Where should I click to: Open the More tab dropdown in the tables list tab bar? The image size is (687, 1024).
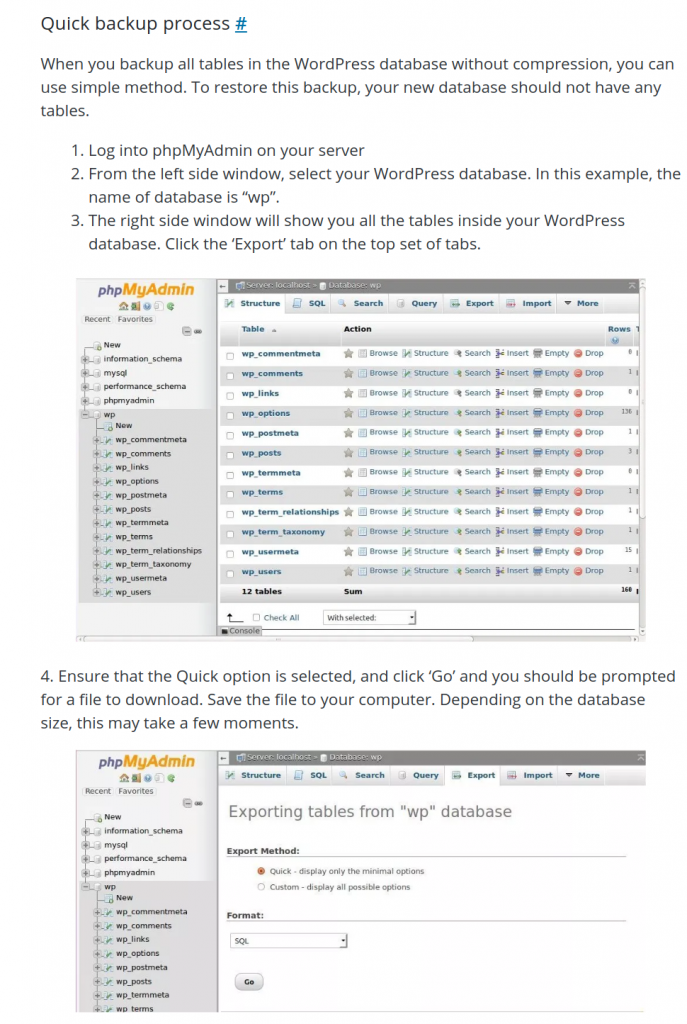point(581,303)
